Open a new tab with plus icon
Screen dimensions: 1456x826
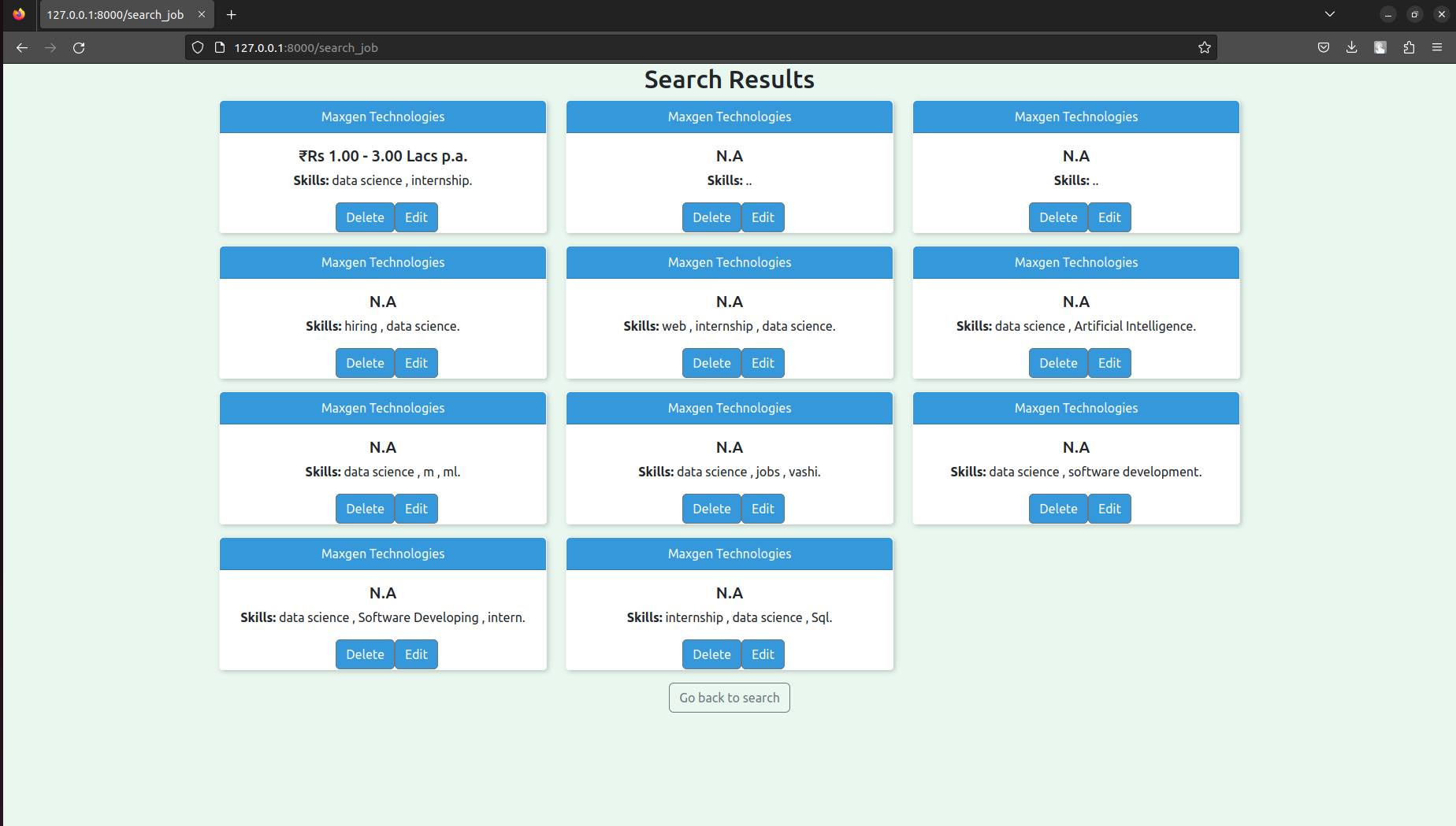[231, 15]
